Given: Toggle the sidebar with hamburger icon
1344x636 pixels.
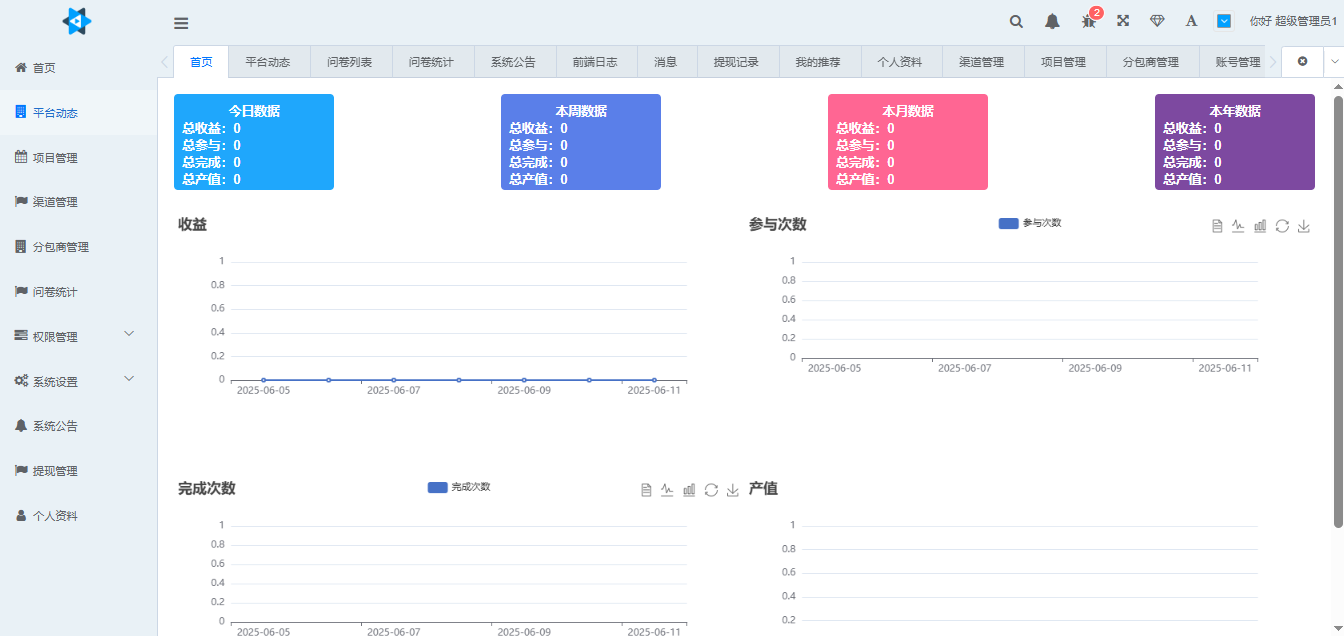Looking at the screenshot, I should pos(181,22).
